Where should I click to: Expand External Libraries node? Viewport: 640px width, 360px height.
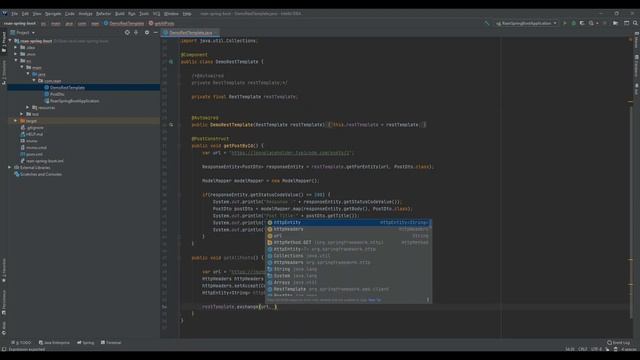coord(10,167)
